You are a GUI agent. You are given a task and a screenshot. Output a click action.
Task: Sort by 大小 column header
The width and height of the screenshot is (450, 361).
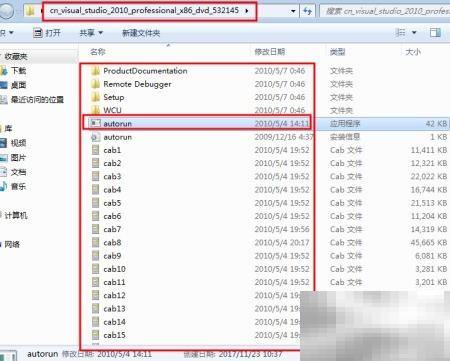click(413, 52)
